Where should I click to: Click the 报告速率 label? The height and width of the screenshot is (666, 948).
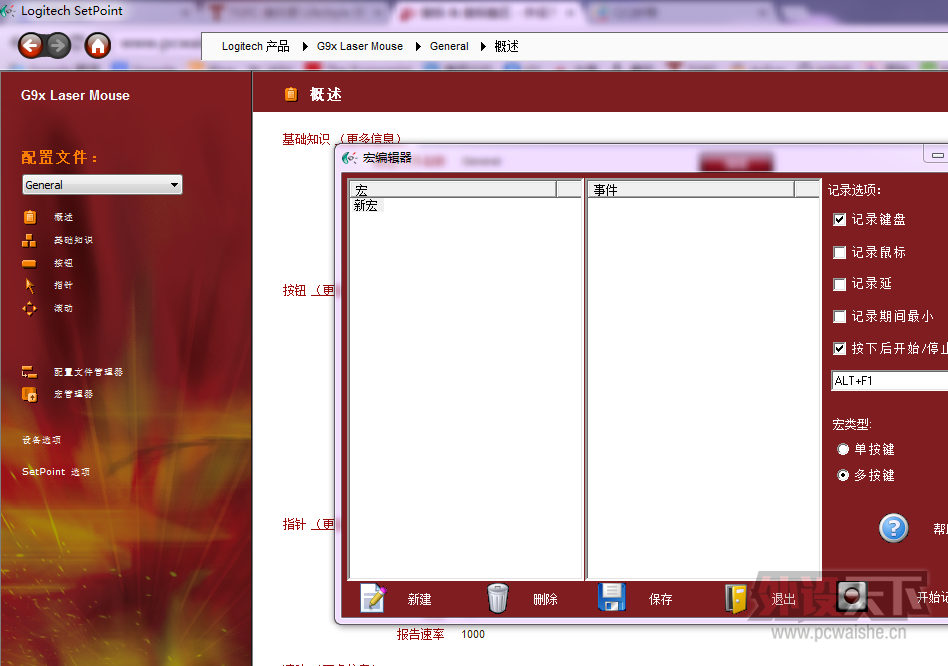(420, 634)
